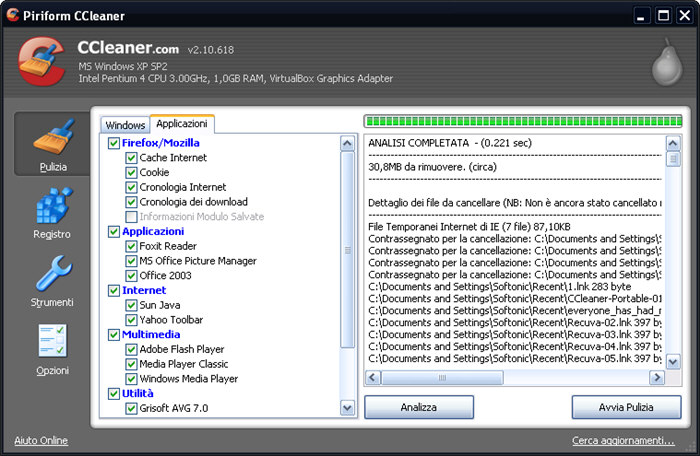Uncheck the Internet group checkbox
Viewport: 700px width, 456px height.
tap(113, 290)
